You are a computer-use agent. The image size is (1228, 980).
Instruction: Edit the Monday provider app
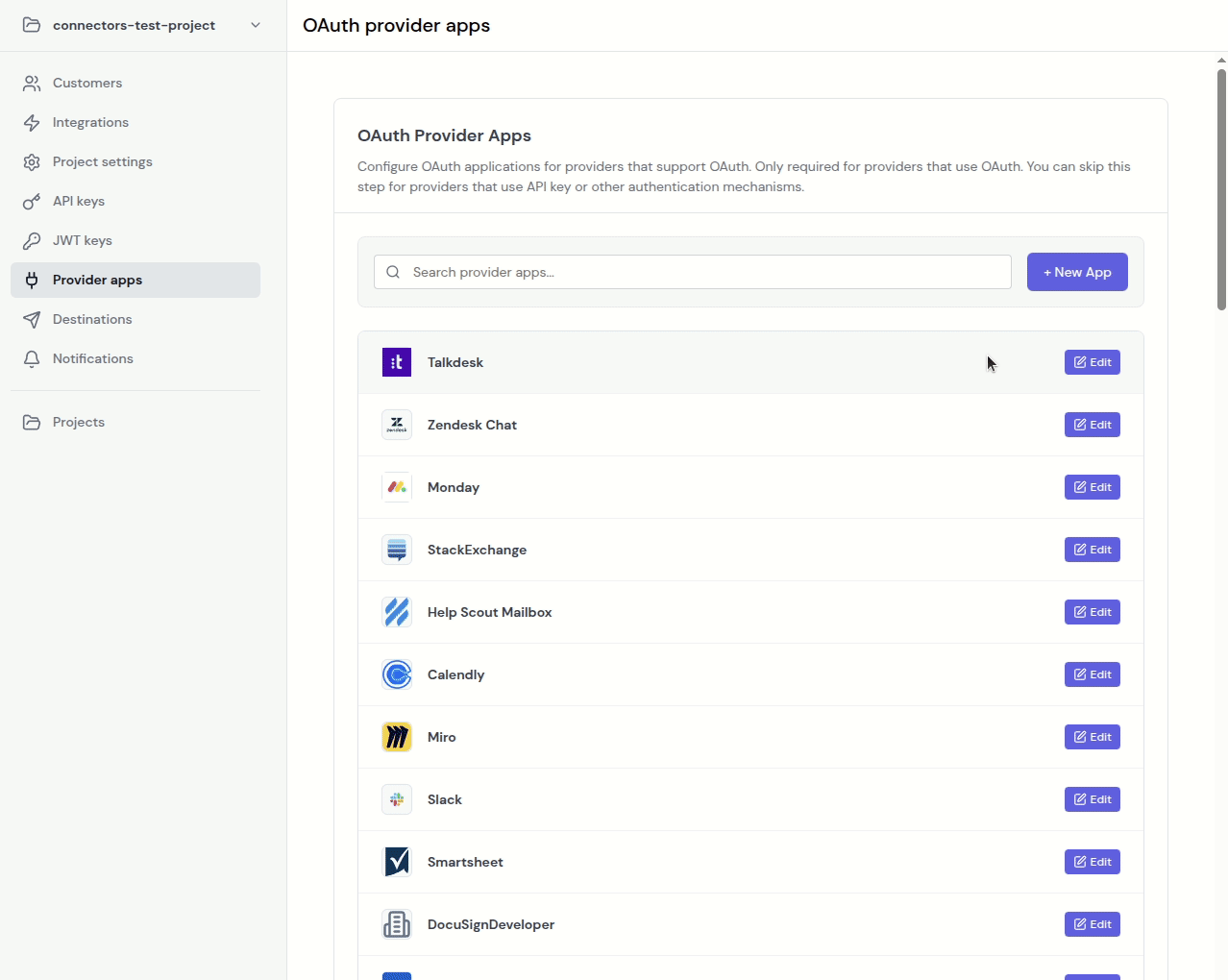tap(1093, 487)
